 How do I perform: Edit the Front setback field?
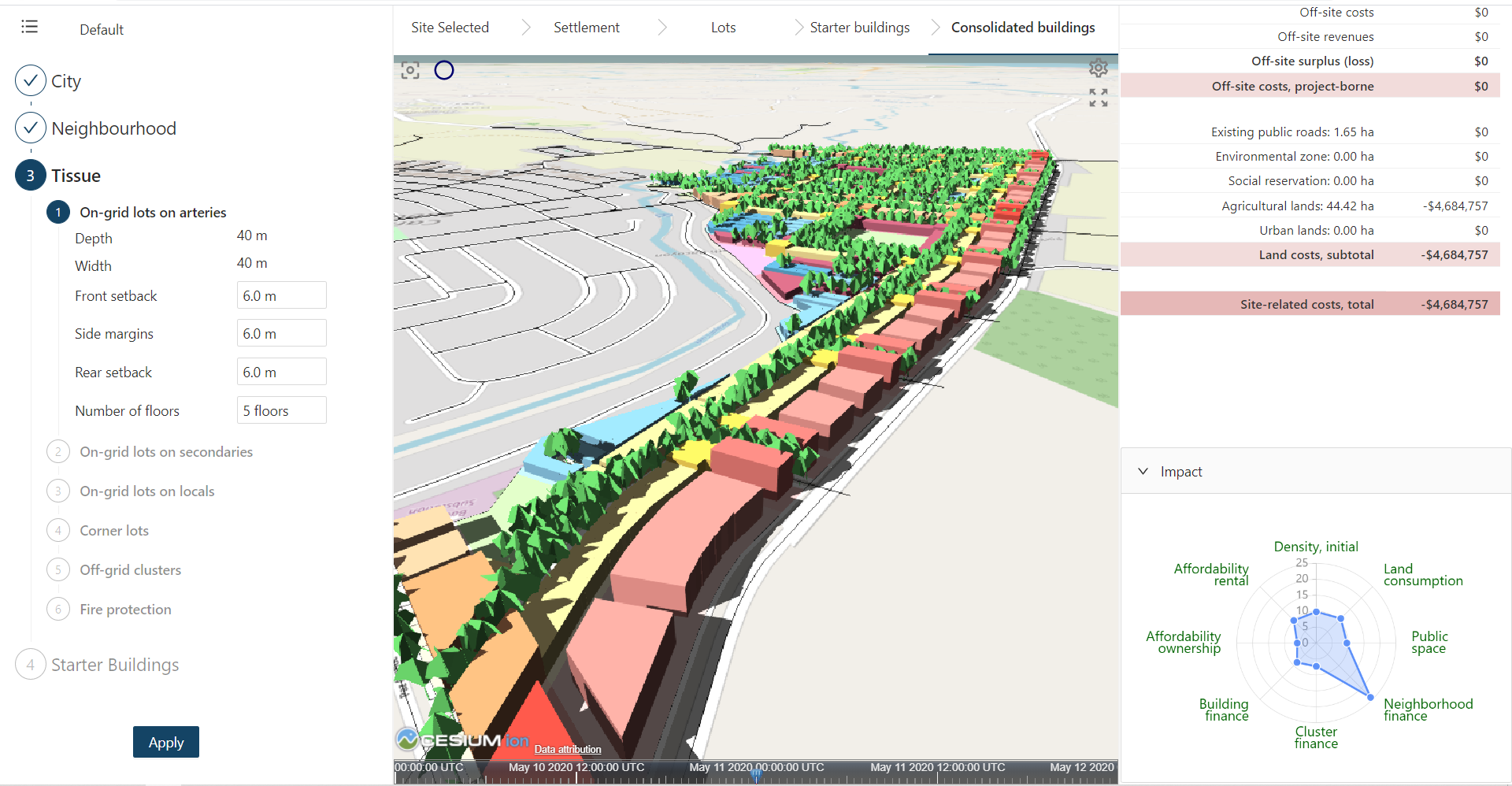coord(281,295)
